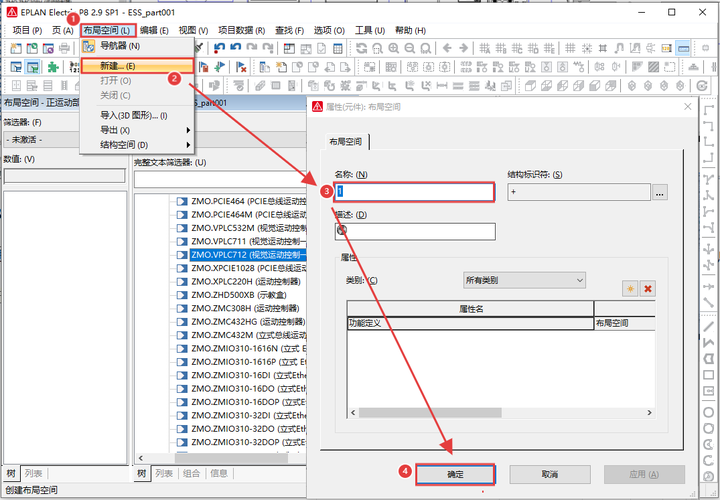Click the Zoom out magnifier icon
Screen dimensions: 720x500
(x=410, y=48)
